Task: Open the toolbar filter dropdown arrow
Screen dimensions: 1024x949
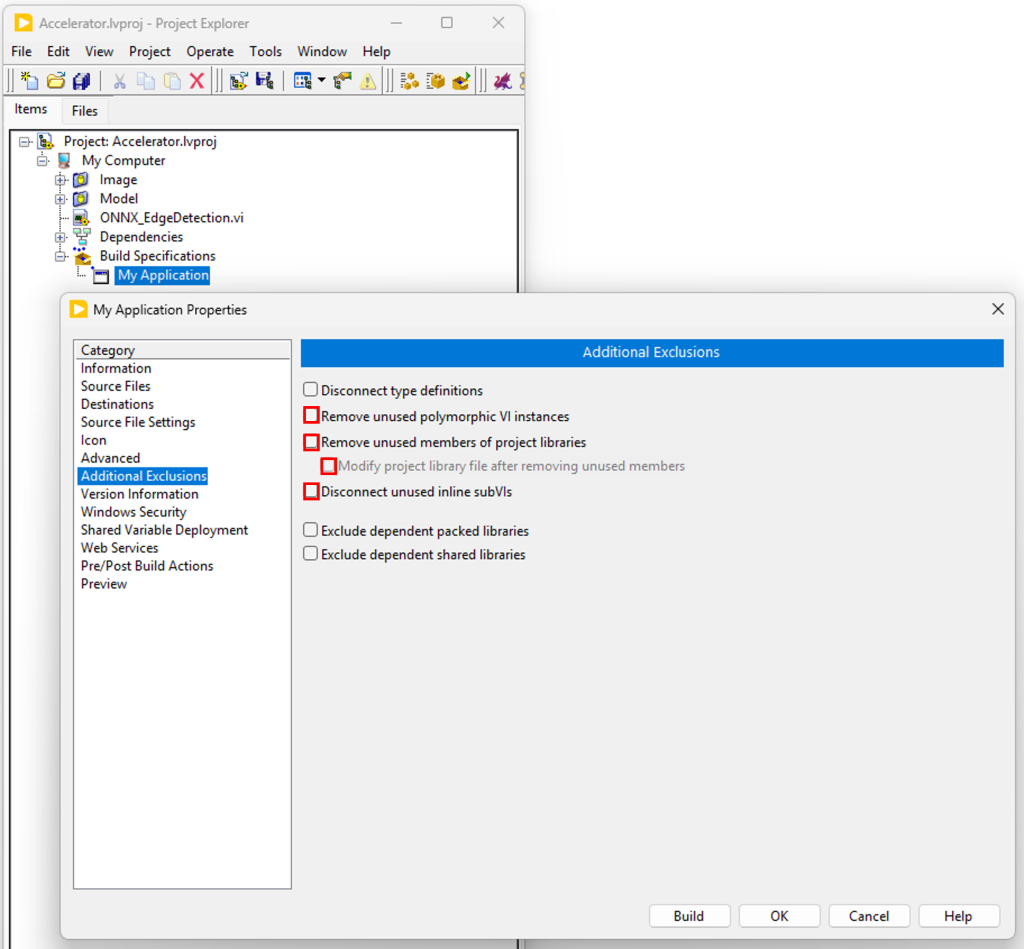Action: 321,81
